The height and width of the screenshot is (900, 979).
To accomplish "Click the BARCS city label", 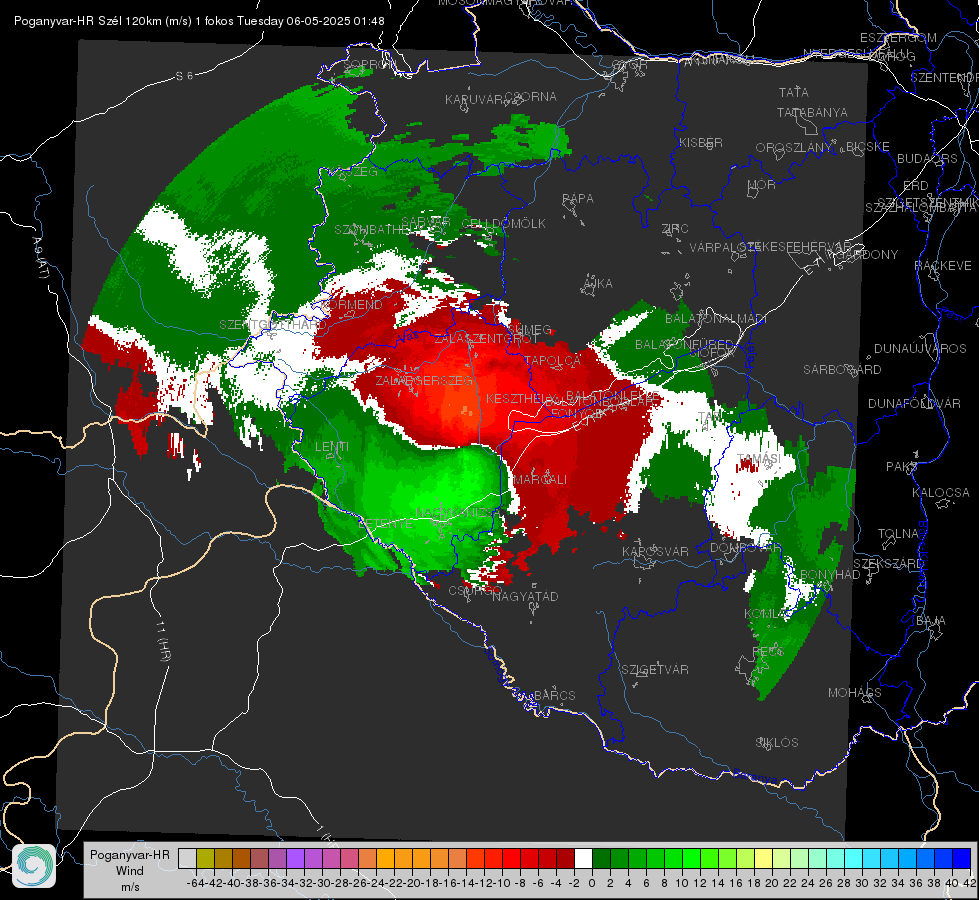I will tap(555, 695).
